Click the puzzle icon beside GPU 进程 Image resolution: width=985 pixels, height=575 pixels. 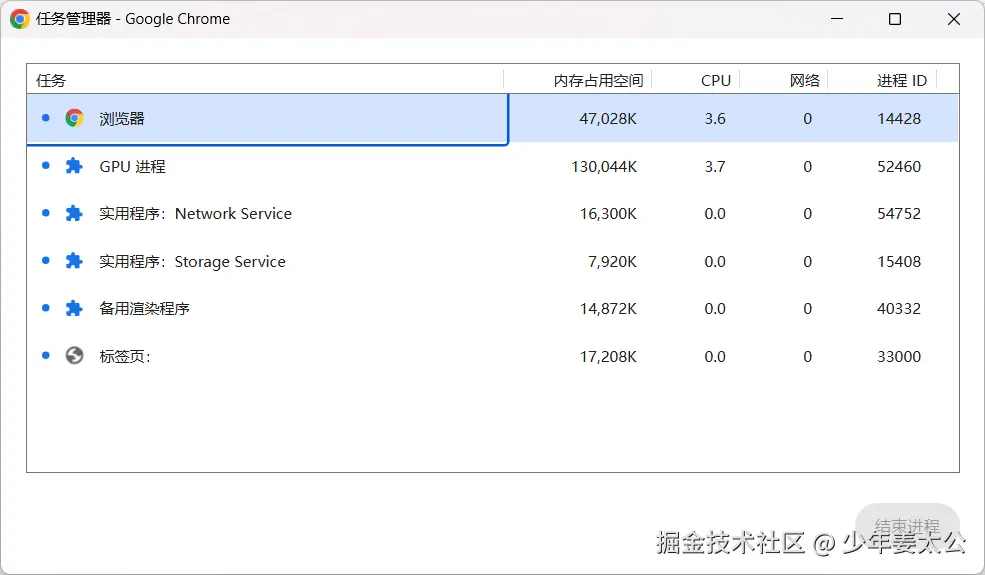[74, 166]
